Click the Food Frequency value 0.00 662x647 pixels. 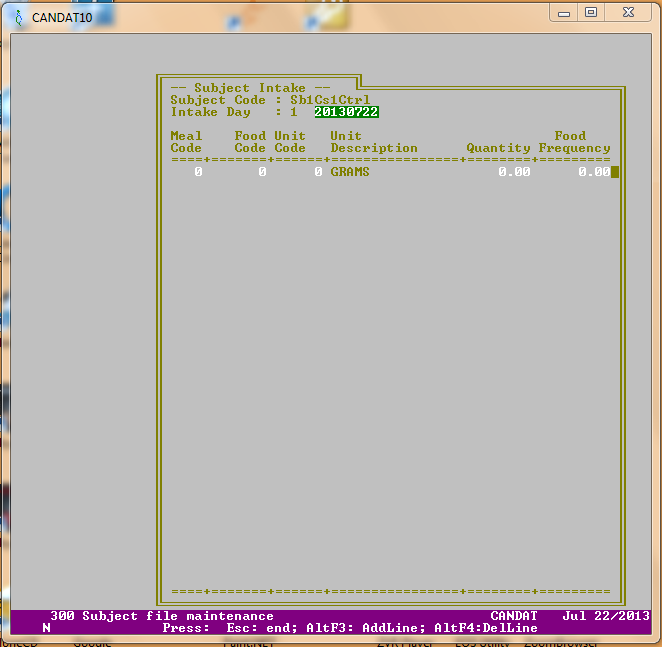(593, 172)
